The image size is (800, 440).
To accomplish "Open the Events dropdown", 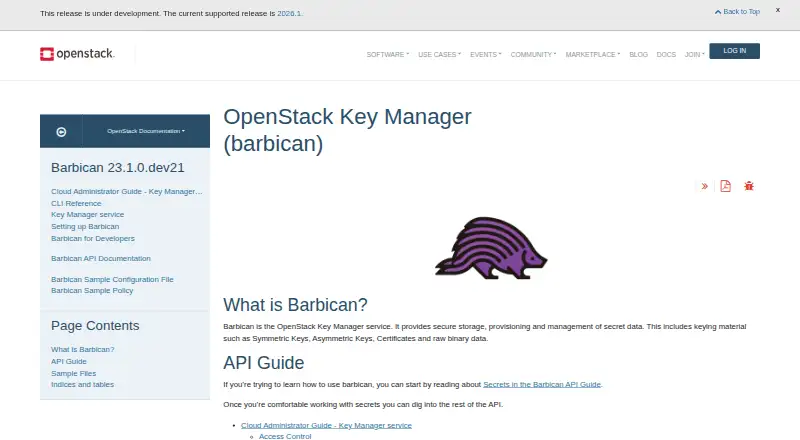I will point(486,55).
